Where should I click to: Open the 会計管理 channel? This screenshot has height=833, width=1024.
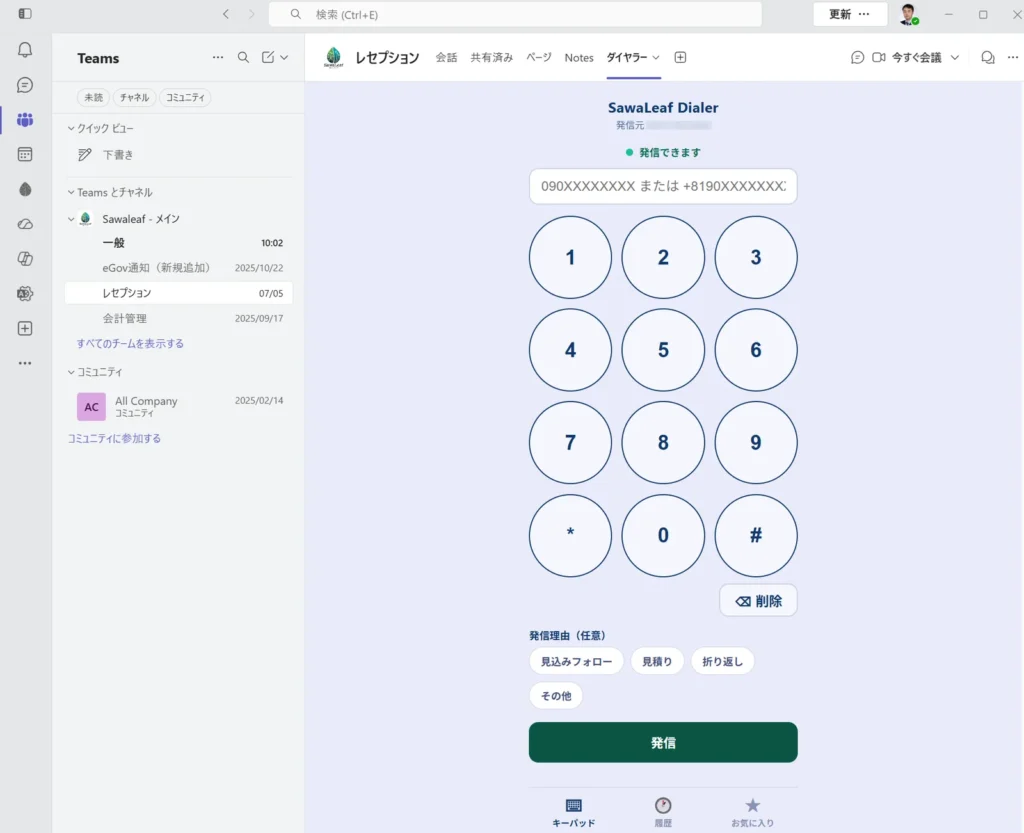pyautogui.click(x=178, y=319)
